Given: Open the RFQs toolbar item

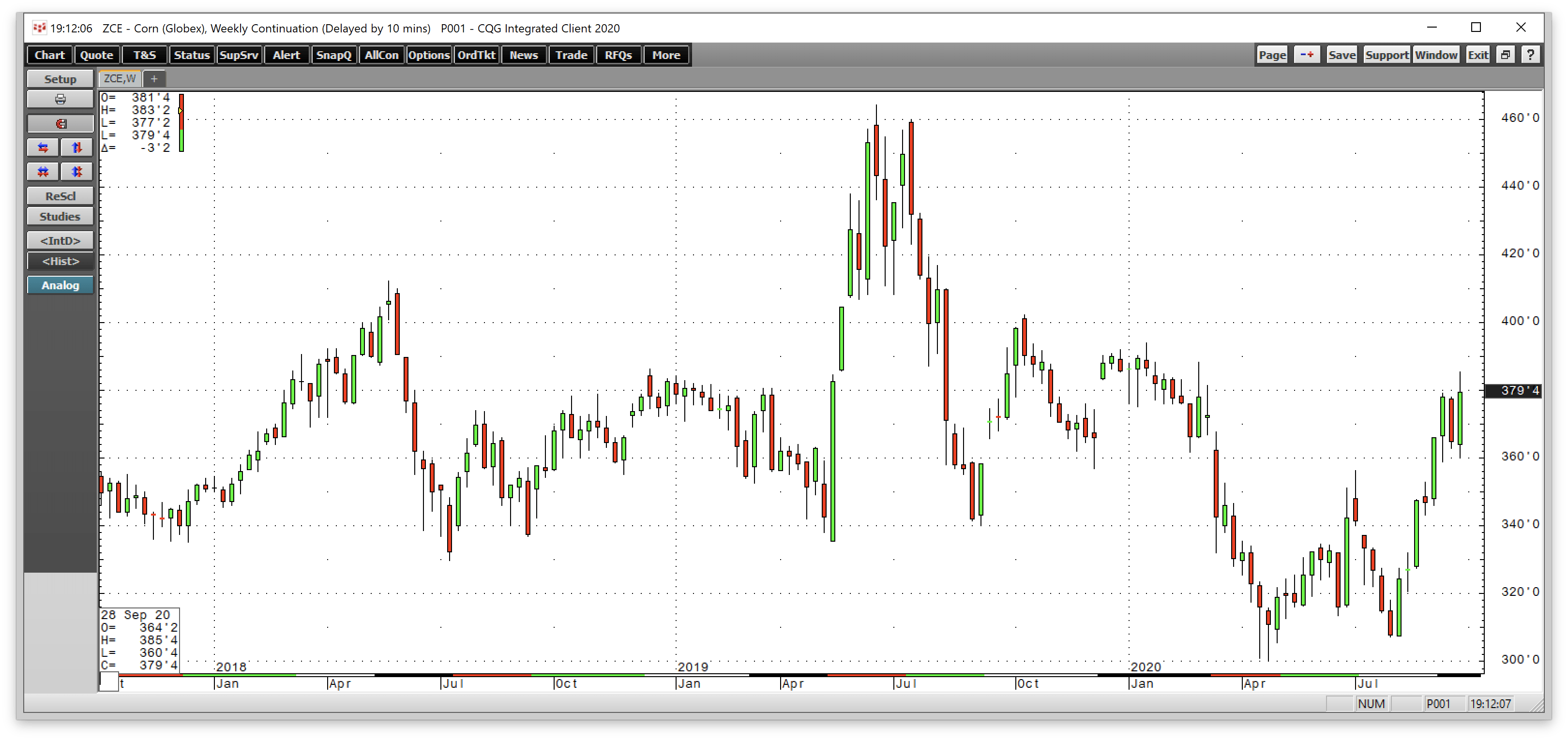Looking at the screenshot, I should [x=618, y=55].
